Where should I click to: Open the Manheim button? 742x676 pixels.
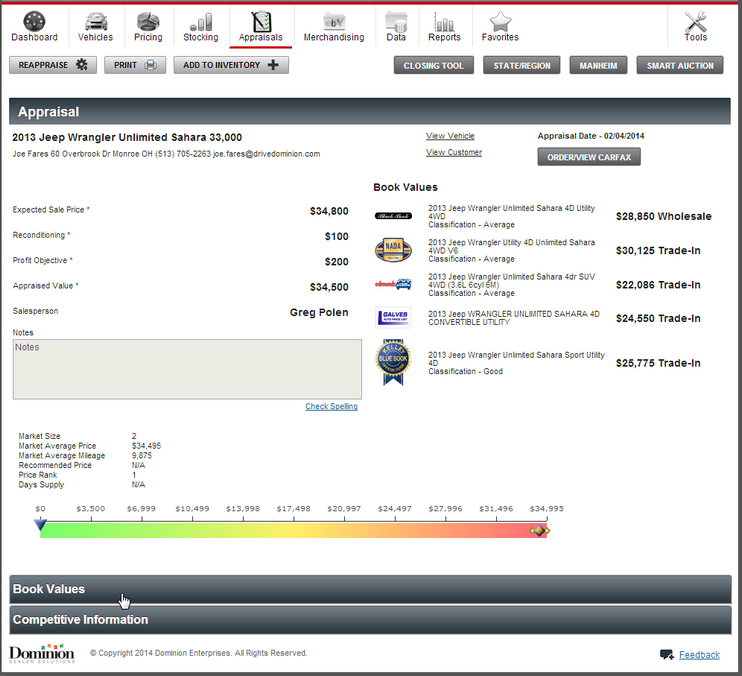[x=598, y=65]
